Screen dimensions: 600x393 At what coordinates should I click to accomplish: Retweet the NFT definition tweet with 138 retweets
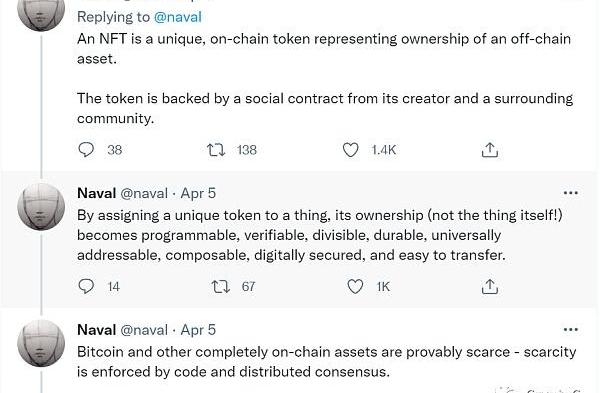[216, 150]
